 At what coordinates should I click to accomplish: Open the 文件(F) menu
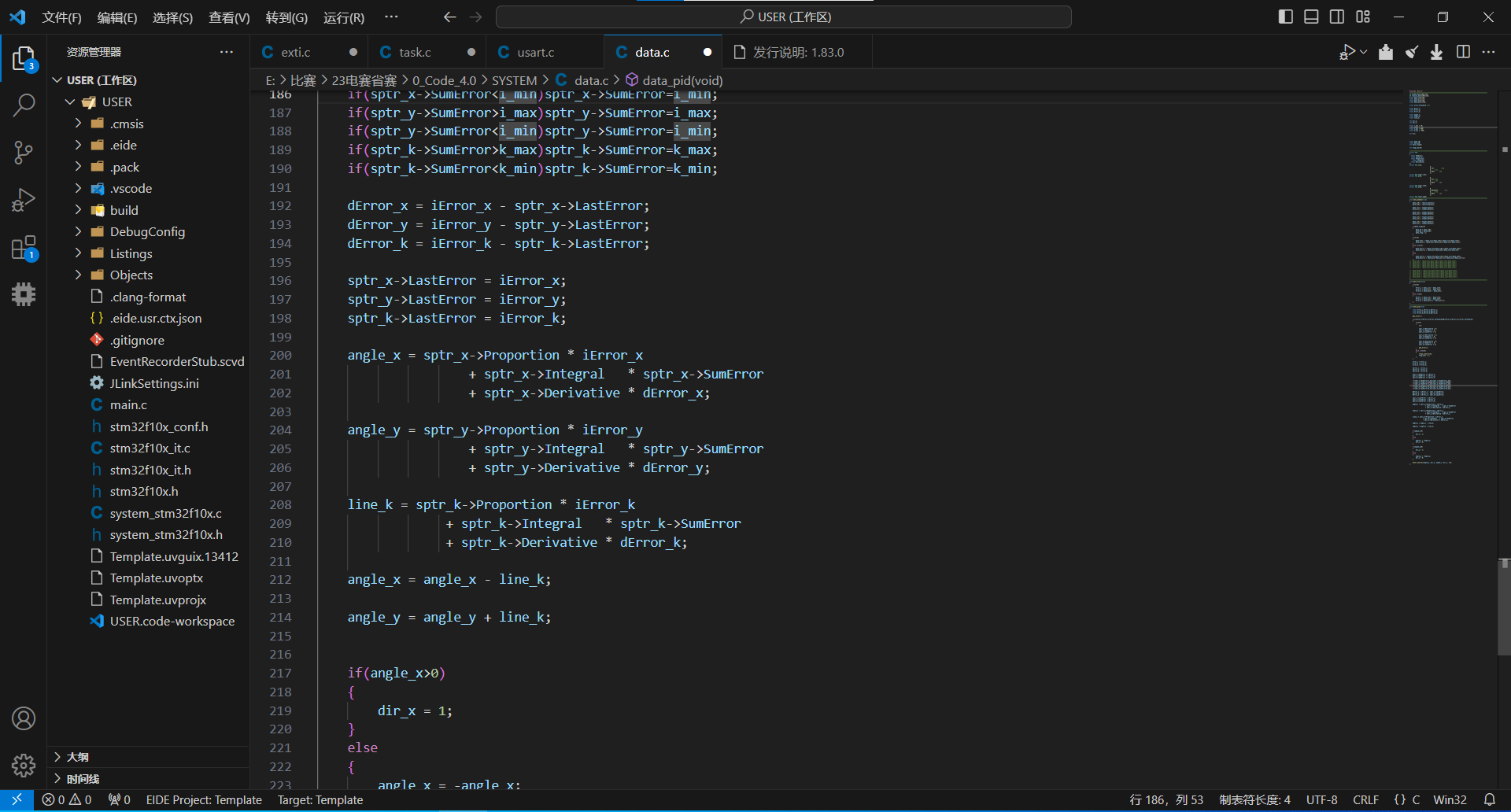click(x=61, y=17)
